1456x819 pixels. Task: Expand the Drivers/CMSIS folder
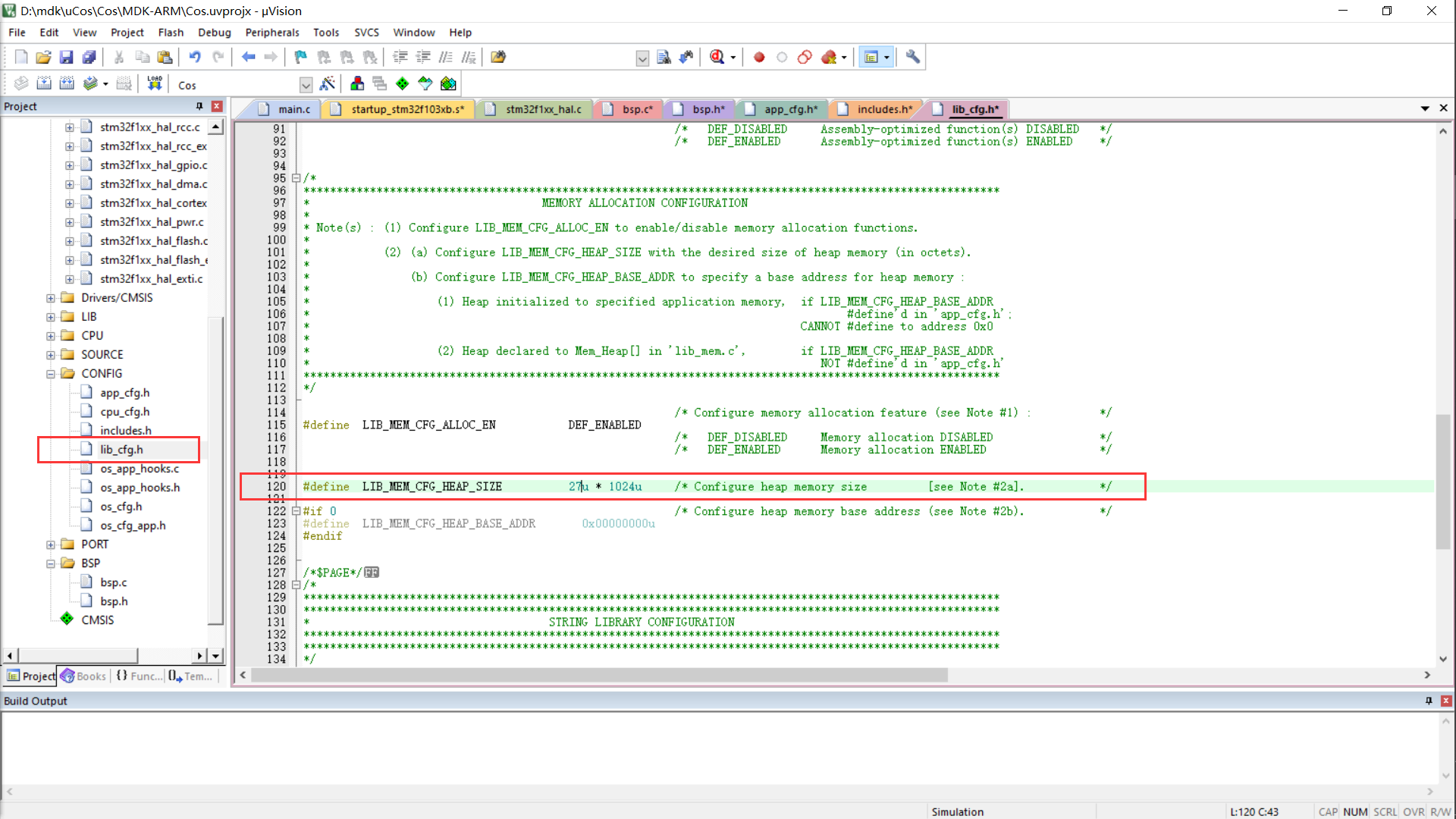pos(51,298)
